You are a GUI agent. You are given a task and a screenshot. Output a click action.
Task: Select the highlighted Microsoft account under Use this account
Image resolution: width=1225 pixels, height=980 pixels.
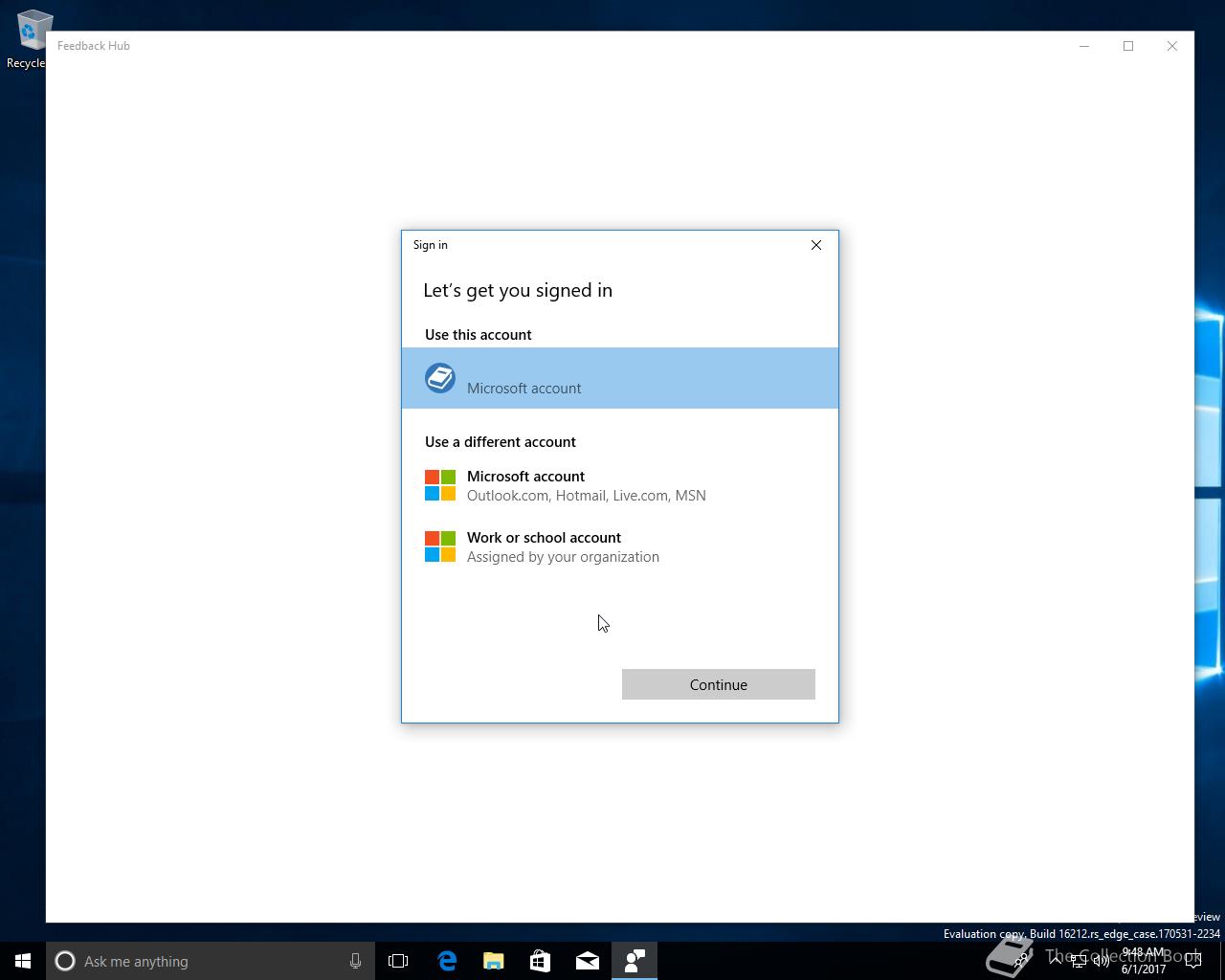pyautogui.click(x=619, y=378)
